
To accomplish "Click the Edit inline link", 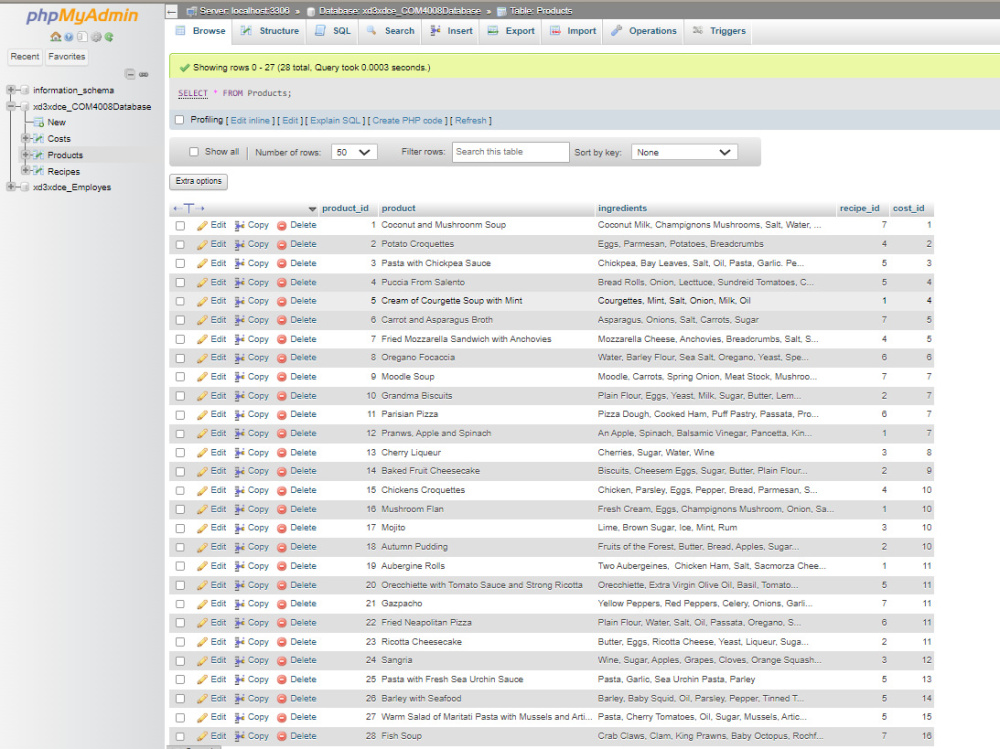I will (250, 121).
